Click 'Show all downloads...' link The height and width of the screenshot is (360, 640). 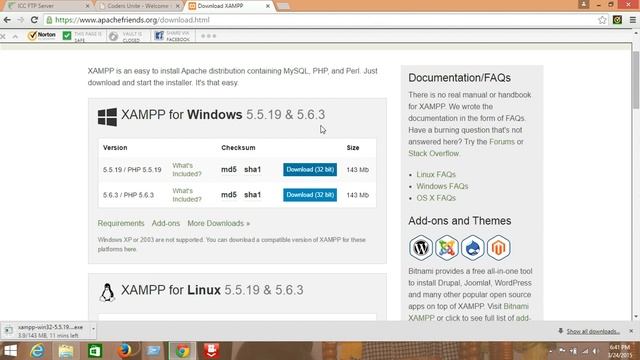[593, 331]
